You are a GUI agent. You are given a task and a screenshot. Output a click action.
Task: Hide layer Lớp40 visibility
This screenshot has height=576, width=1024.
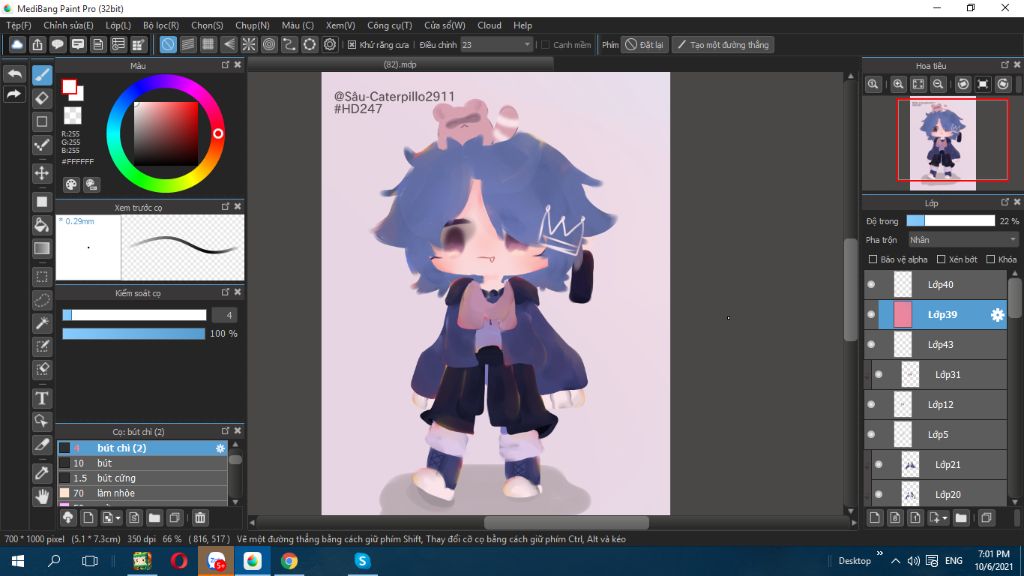[871, 285]
